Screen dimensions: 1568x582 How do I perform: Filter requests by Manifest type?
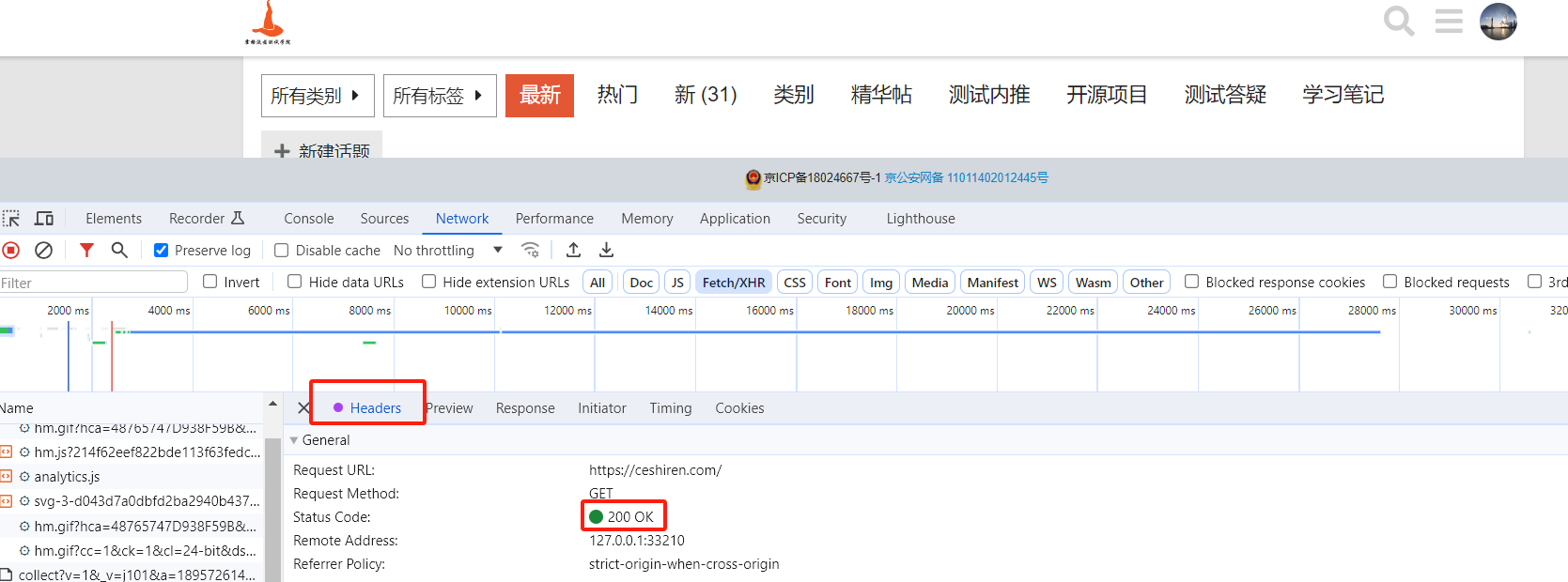[x=993, y=283]
